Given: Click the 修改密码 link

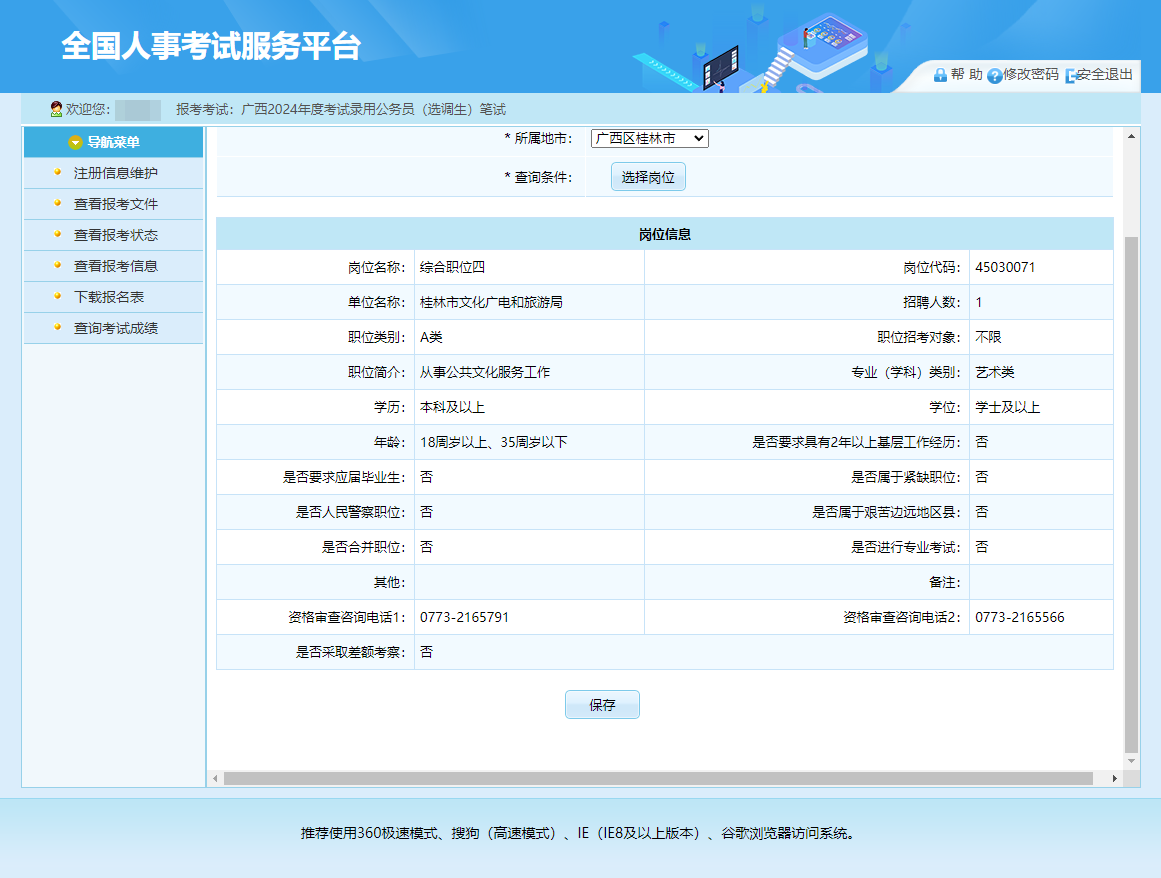Looking at the screenshot, I should point(1030,75).
